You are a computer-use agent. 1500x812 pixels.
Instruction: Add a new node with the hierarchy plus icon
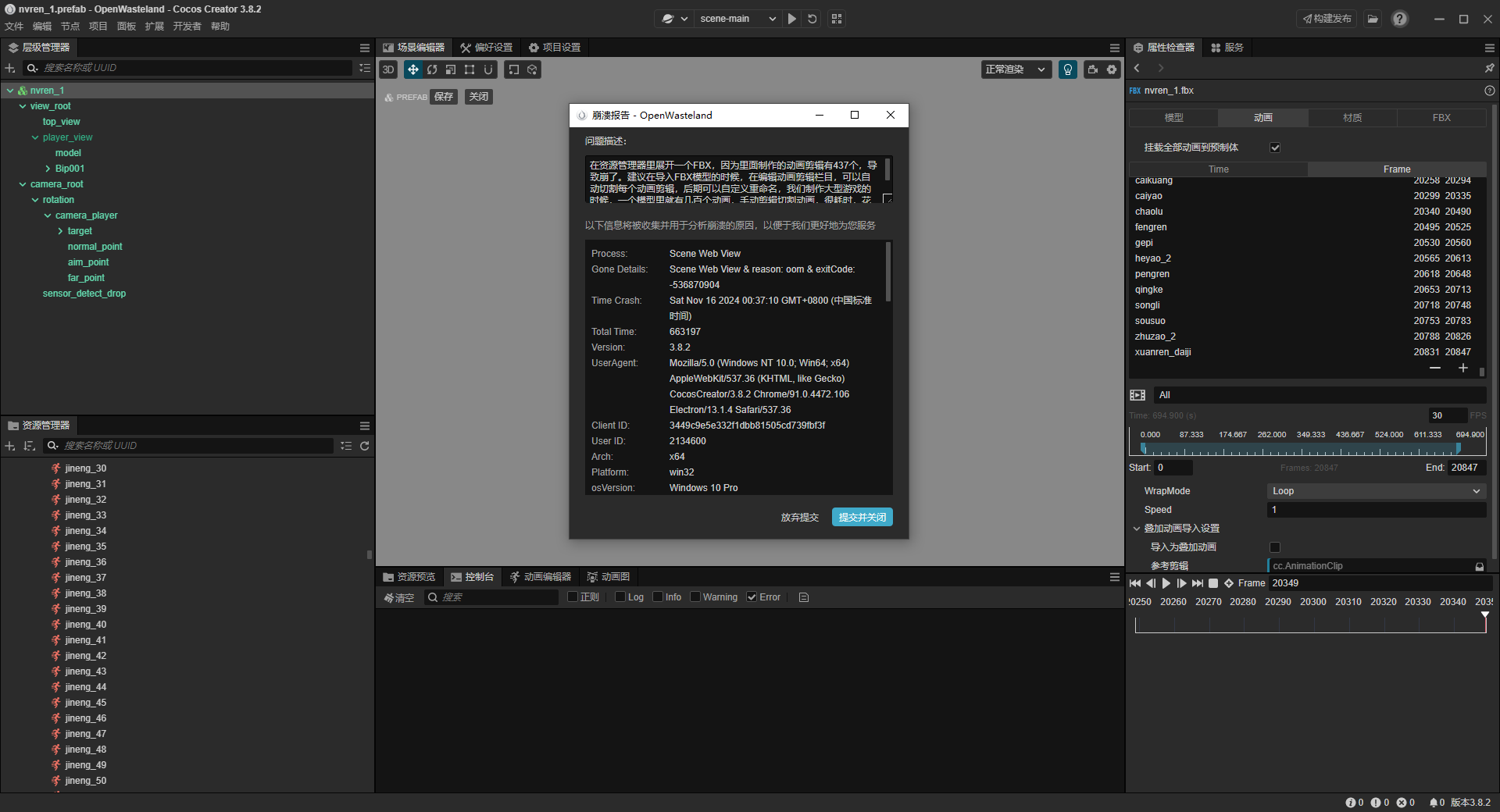(x=10, y=68)
